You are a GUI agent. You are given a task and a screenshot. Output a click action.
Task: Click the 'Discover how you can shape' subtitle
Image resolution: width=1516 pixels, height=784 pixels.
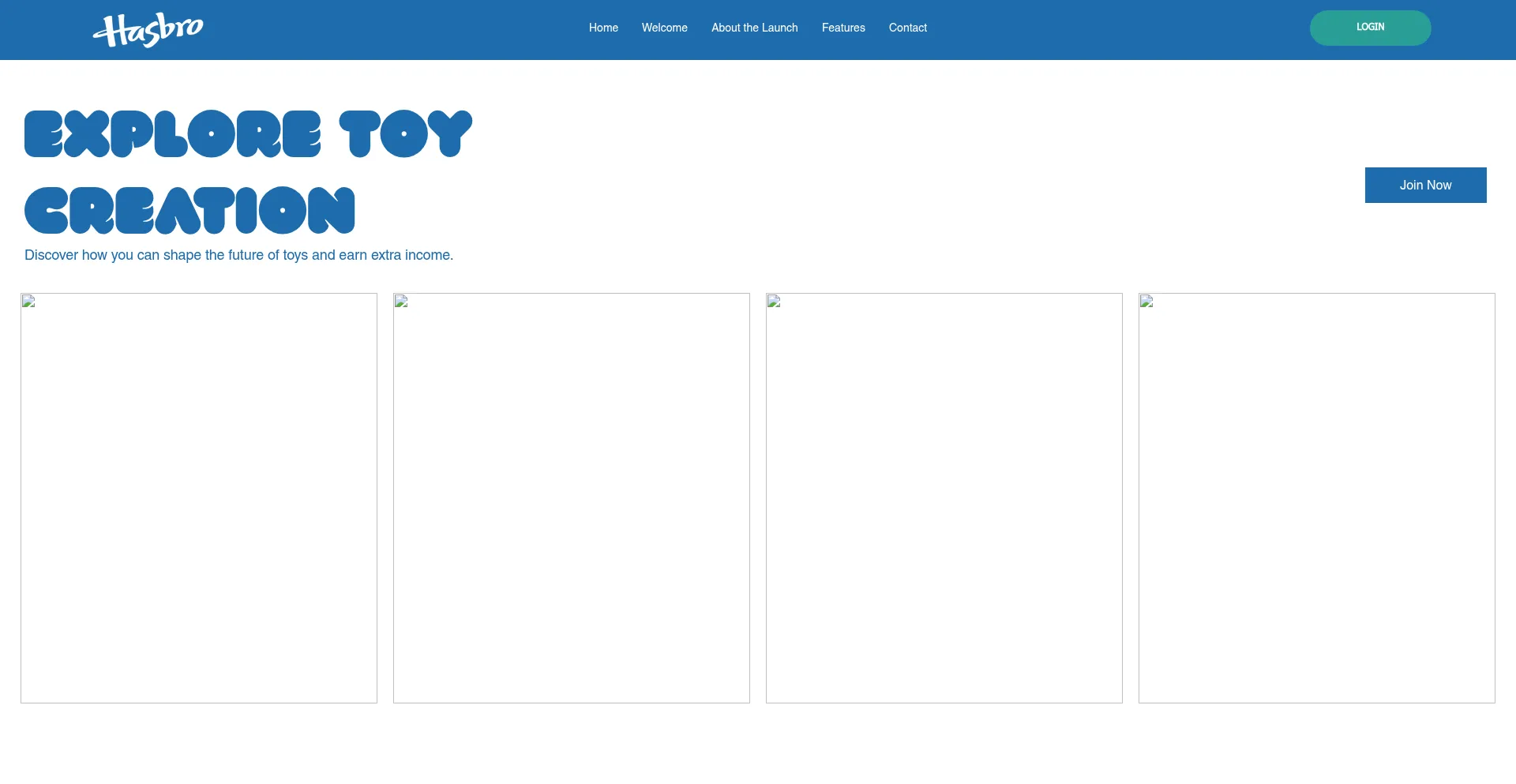tap(238, 255)
